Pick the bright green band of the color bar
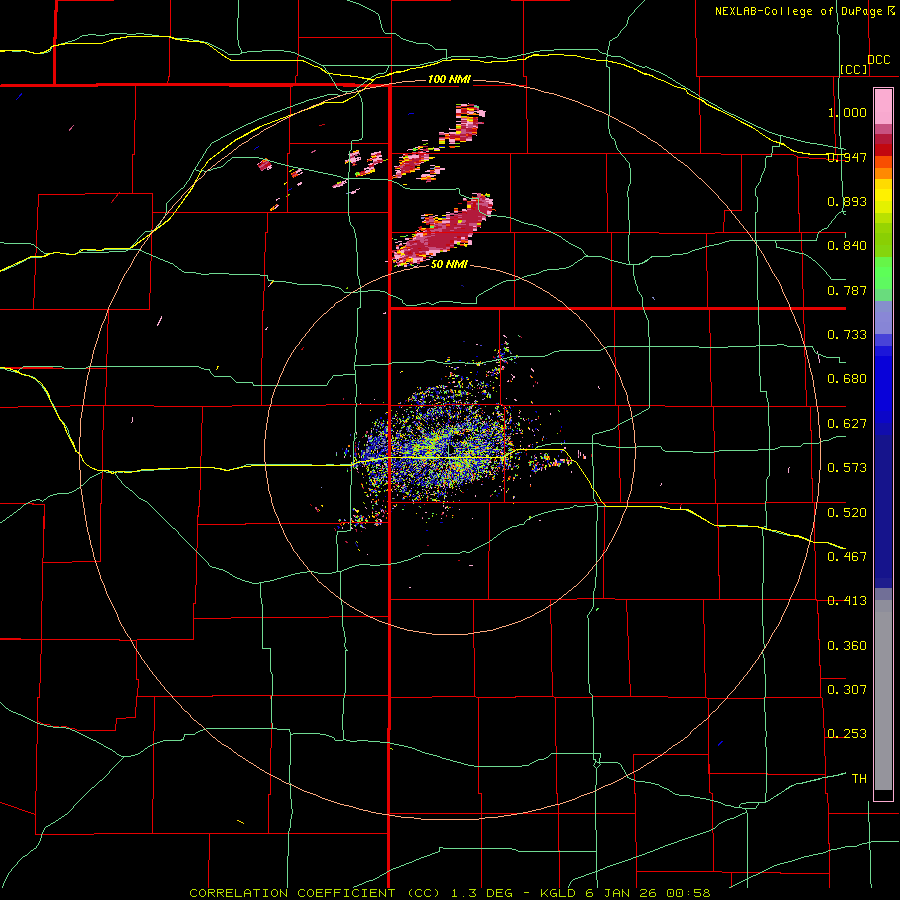The height and width of the screenshot is (900, 900). click(883, 273)
